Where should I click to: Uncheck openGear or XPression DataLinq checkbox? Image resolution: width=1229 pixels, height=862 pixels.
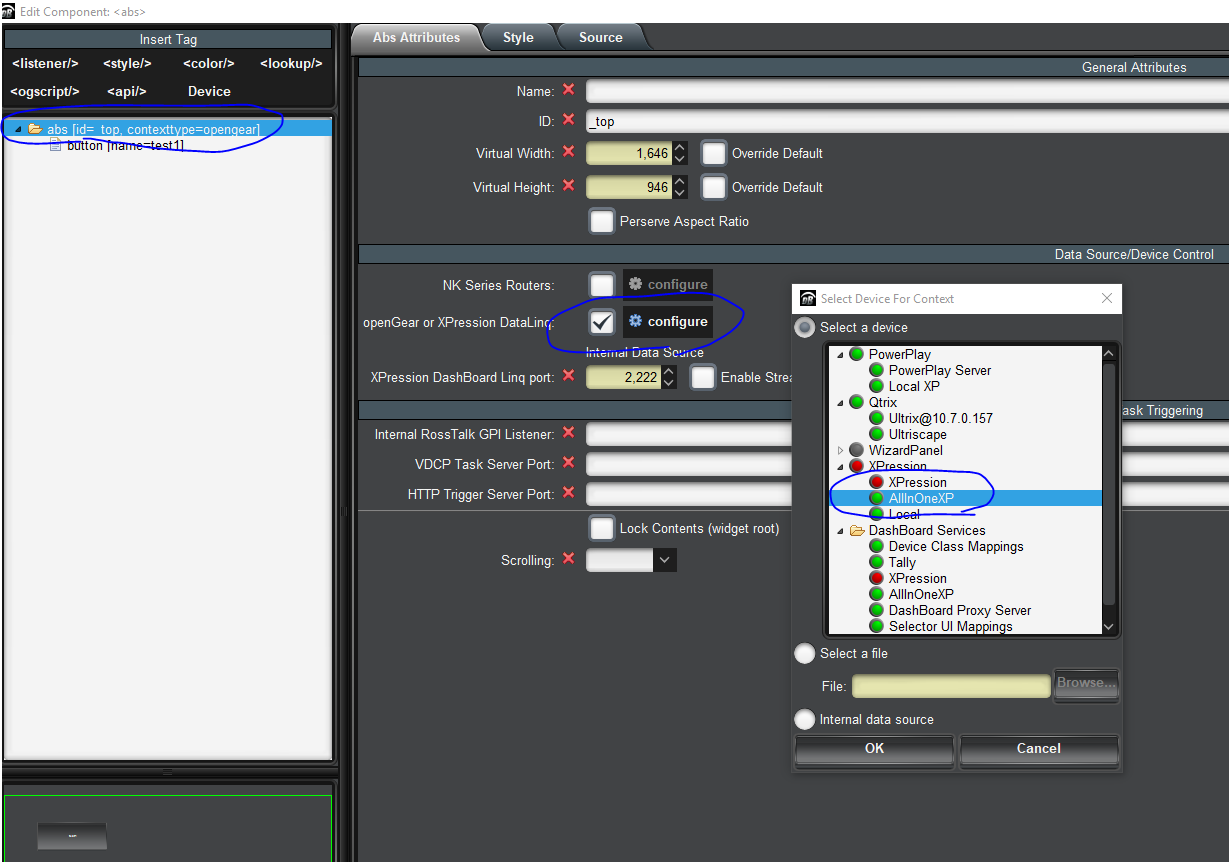[601, 322]
